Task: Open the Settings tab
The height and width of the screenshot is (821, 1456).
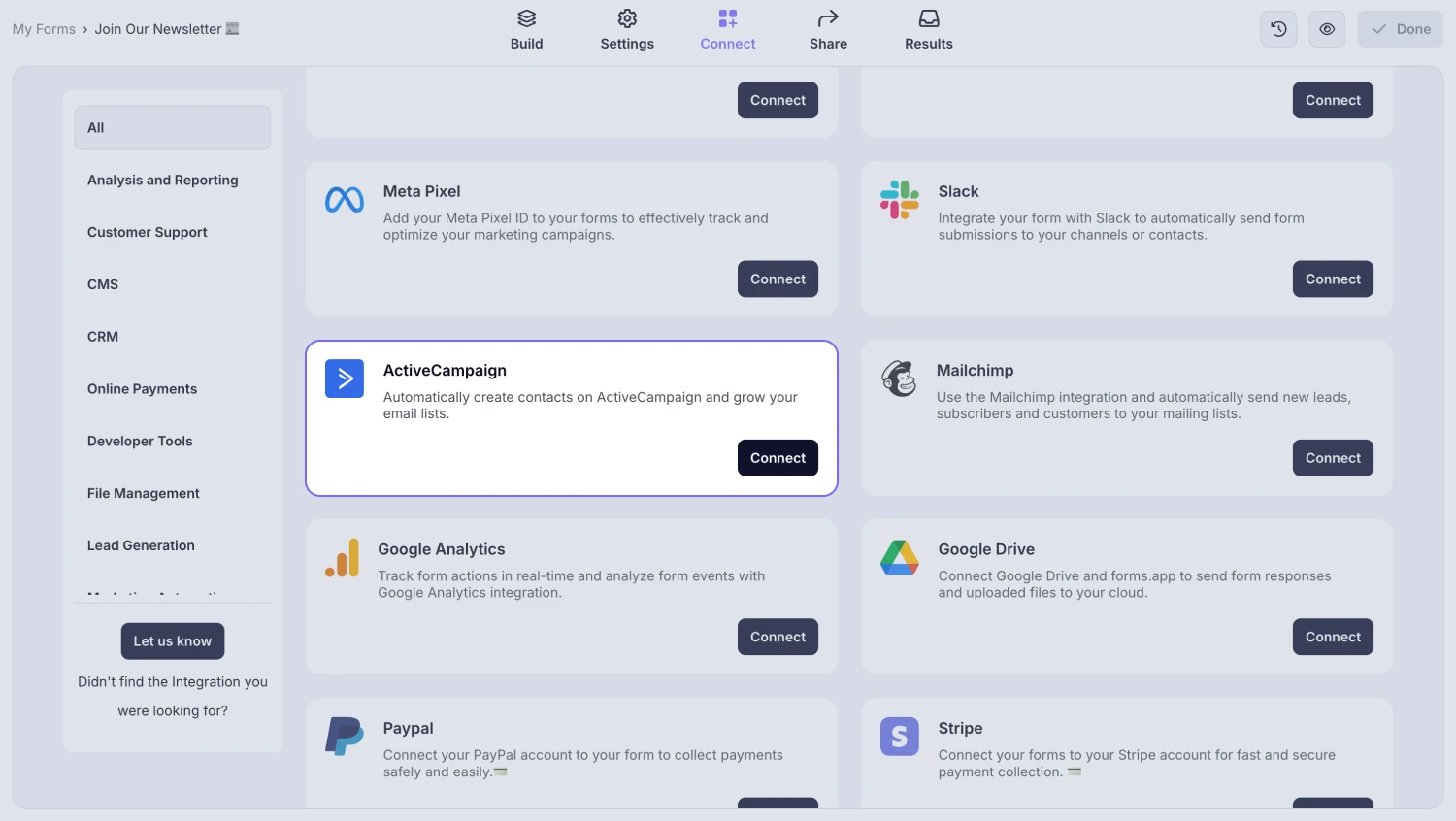Action: (x=627, y=30)
